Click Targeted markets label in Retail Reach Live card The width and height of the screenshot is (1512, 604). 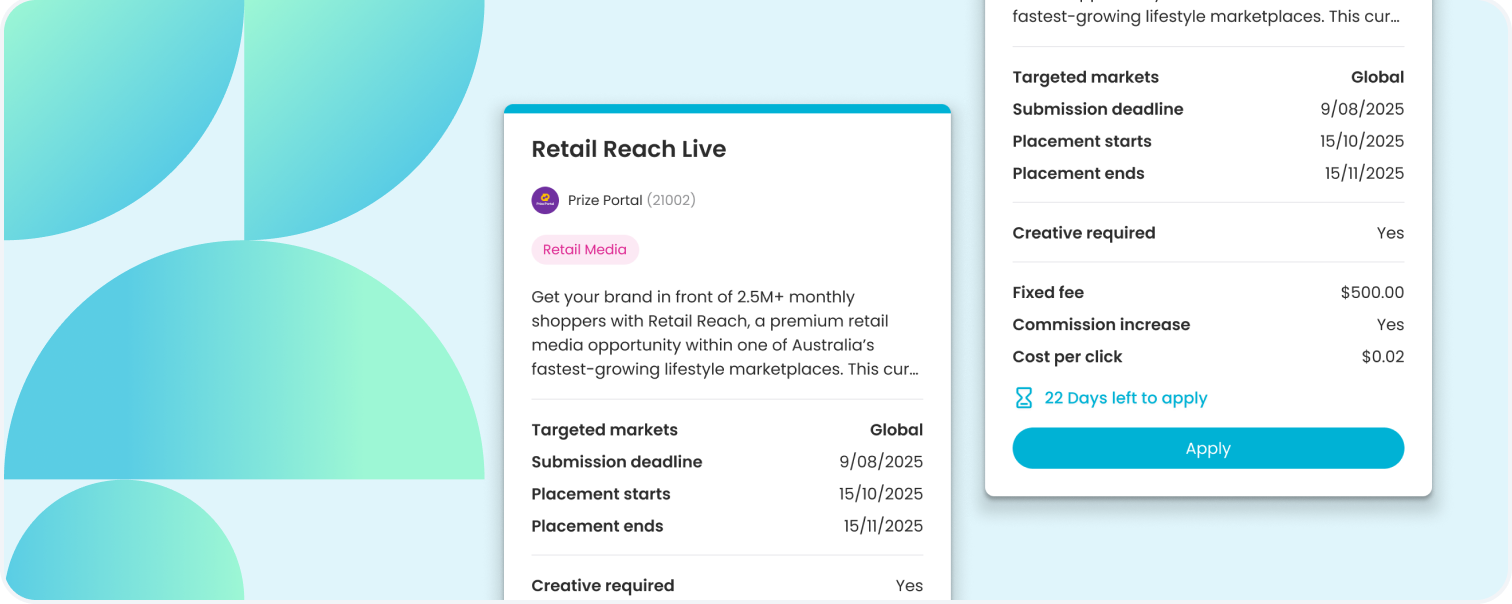[x=604, y=430]
